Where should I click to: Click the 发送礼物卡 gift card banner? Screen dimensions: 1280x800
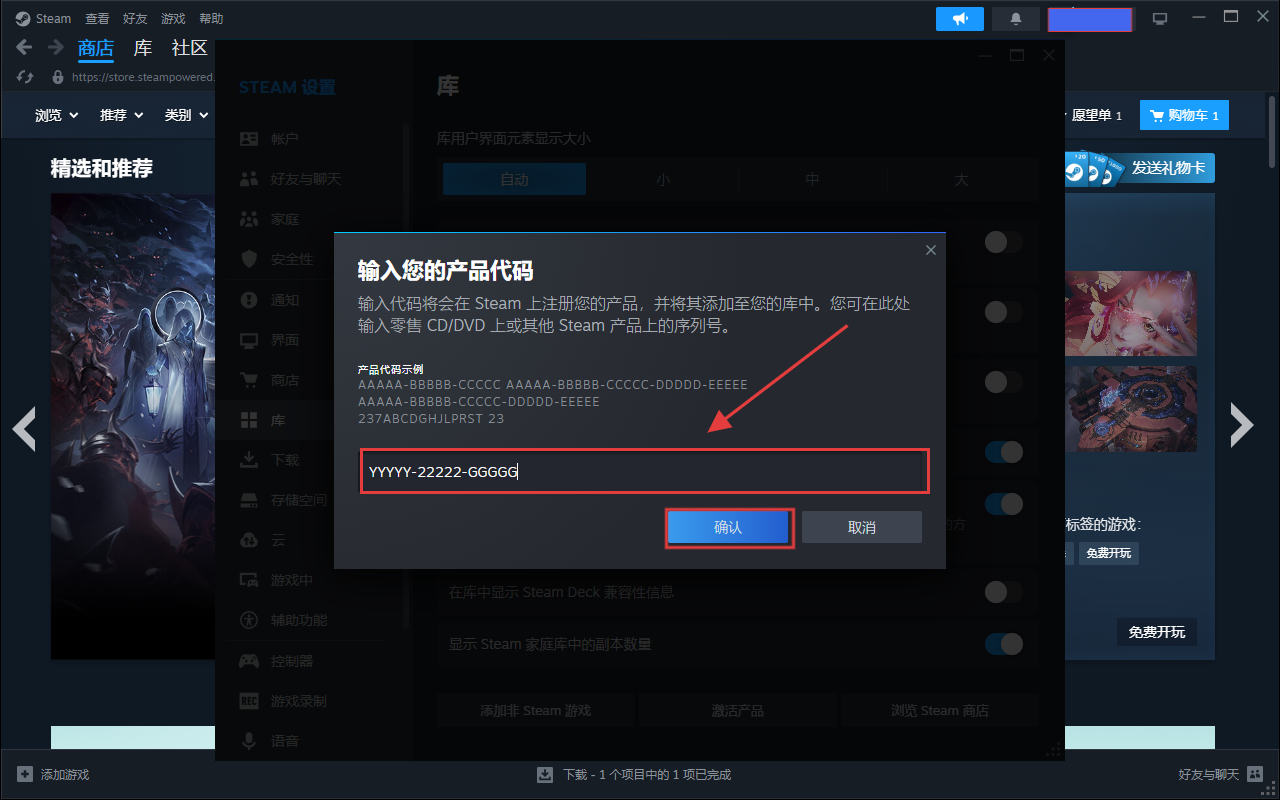[1138, 168]
